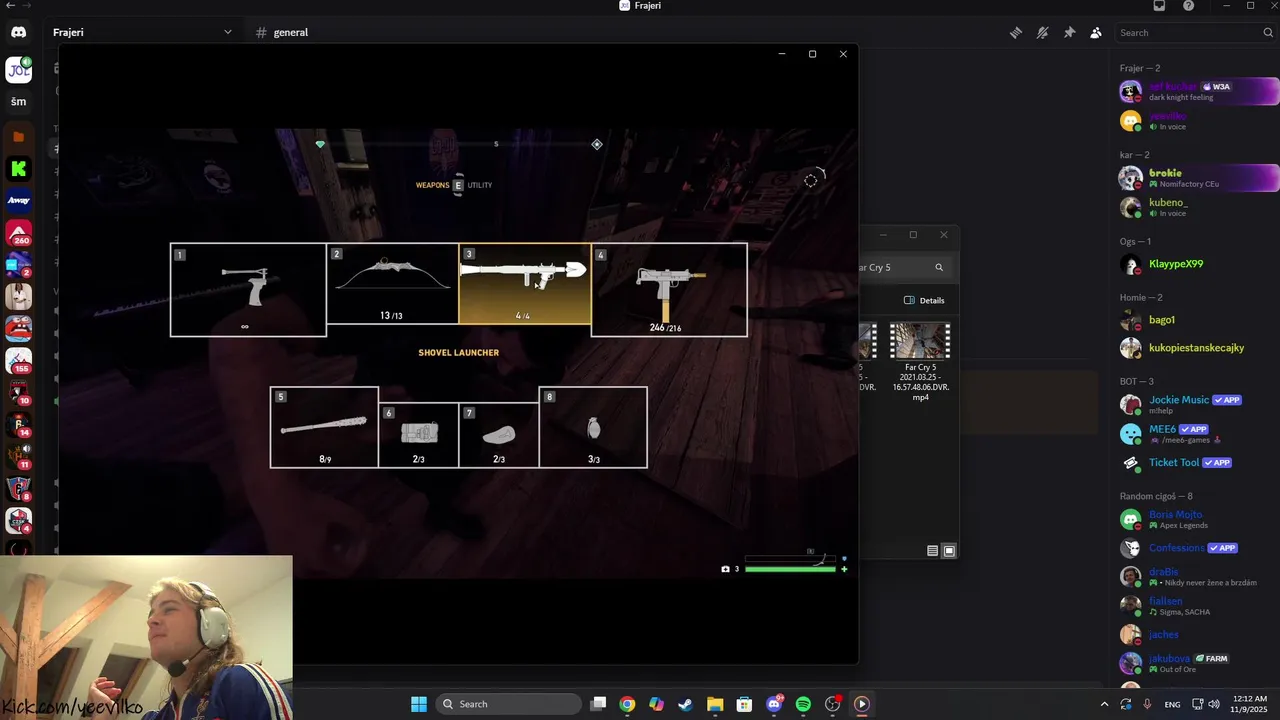
Task: Select weapon slot 2 bow
Action: (392, 284)
